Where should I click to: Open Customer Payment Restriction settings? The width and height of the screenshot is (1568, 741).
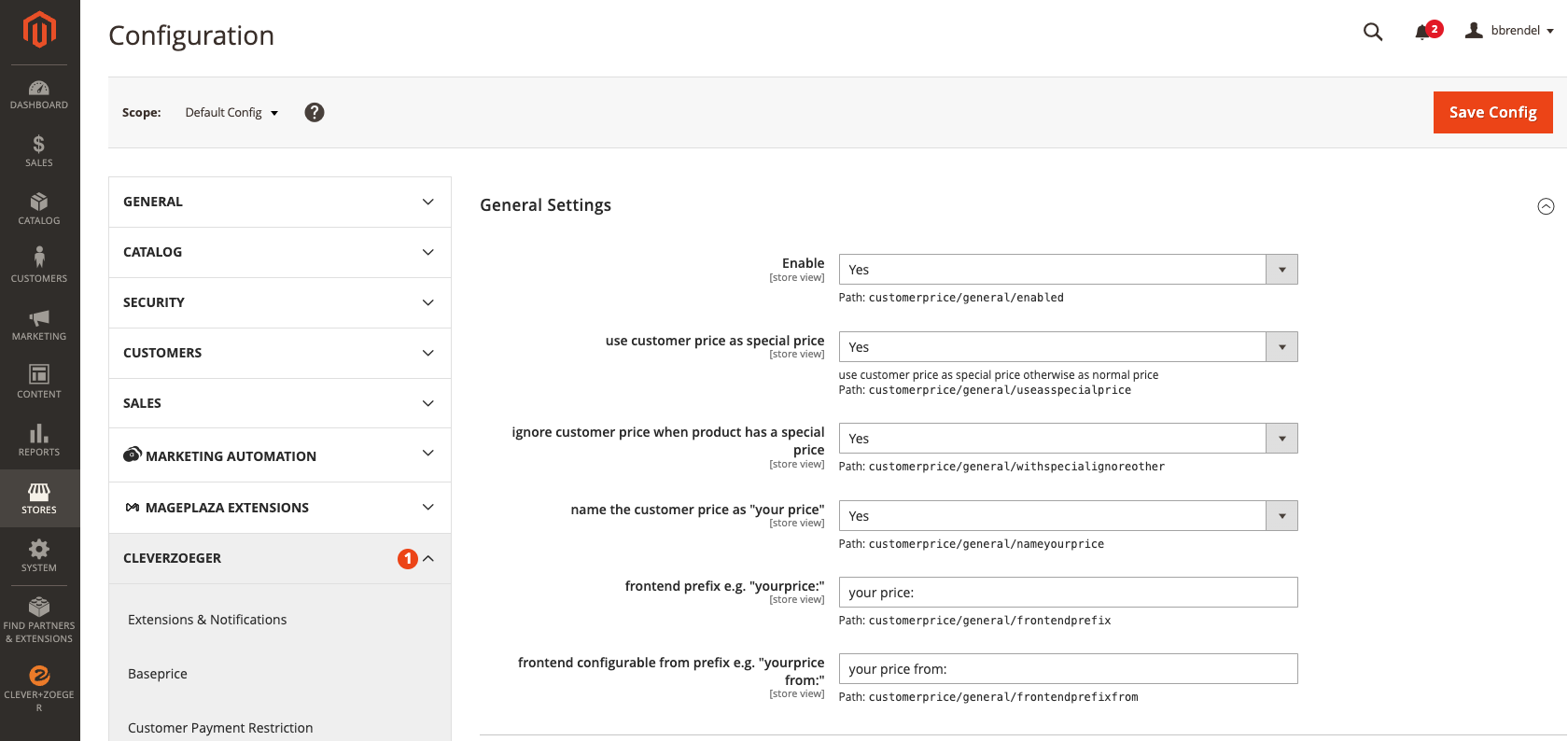pyautogui.click(x=220, y=728)
